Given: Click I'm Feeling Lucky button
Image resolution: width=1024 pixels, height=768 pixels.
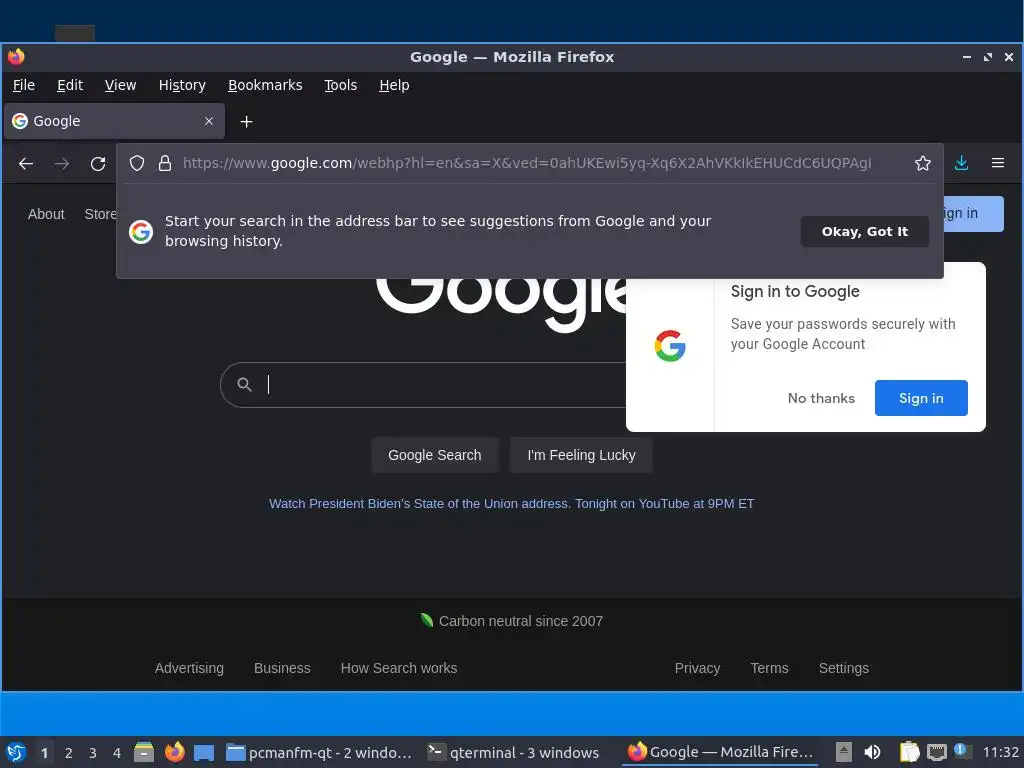Looking at the screenshot, I should click(x=581, y=455).
